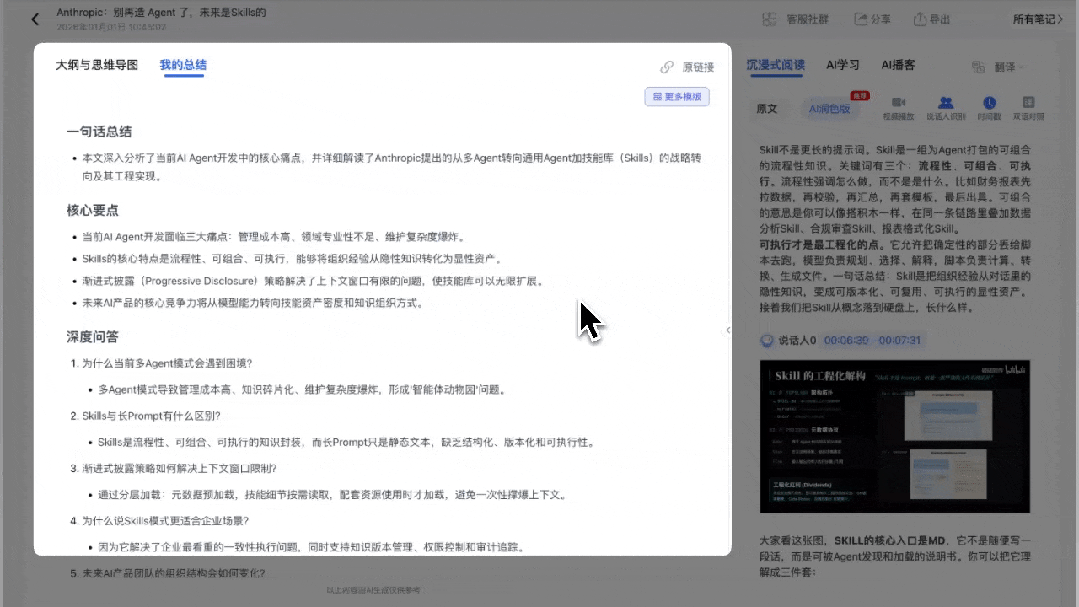Click question 为什么说Skills模式更适合企业场景?
The width and height of the screenshot is (1079, 607).
165,520
